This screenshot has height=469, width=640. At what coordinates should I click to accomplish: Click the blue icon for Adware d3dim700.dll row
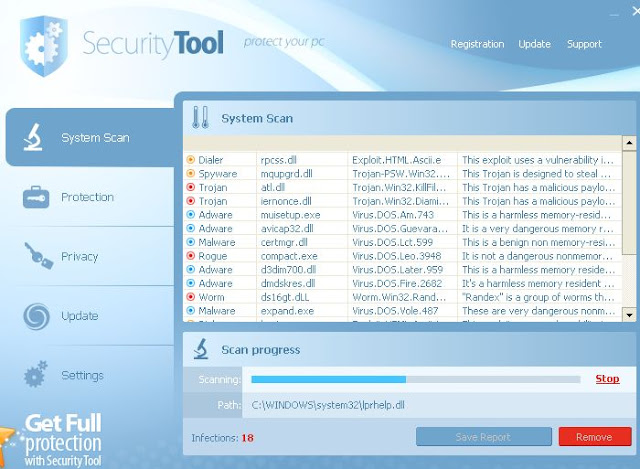pos(191,269)
